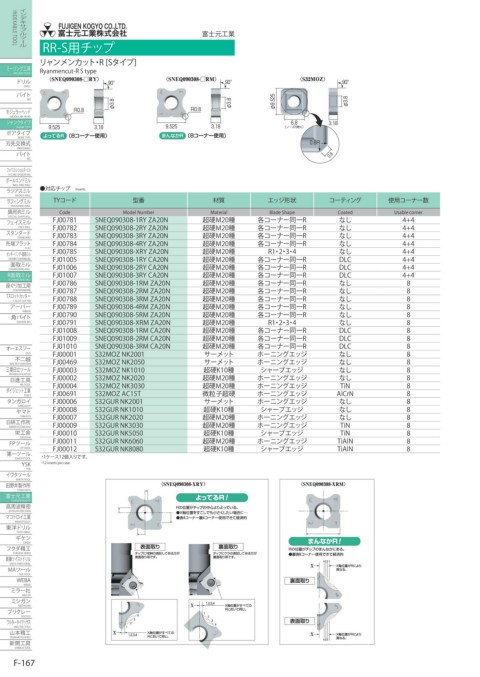The width and height of the screenshot is (480, 677).
Task: Click the 型番 column header
Action: 139,200
